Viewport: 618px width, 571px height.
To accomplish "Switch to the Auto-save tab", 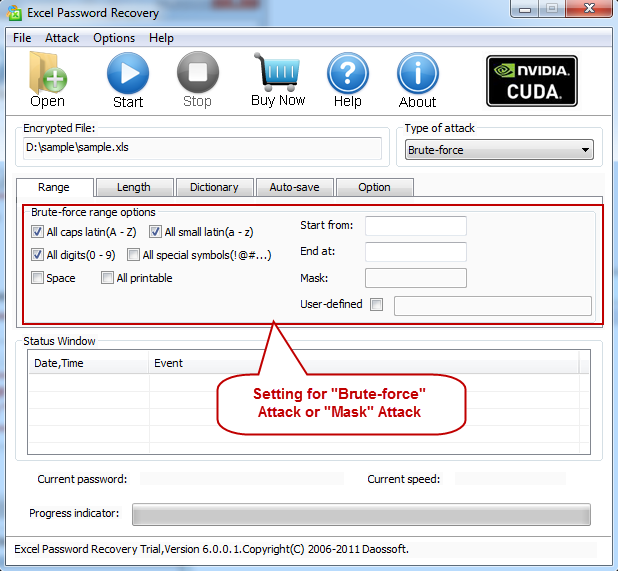I will click(x=294, y=187).
